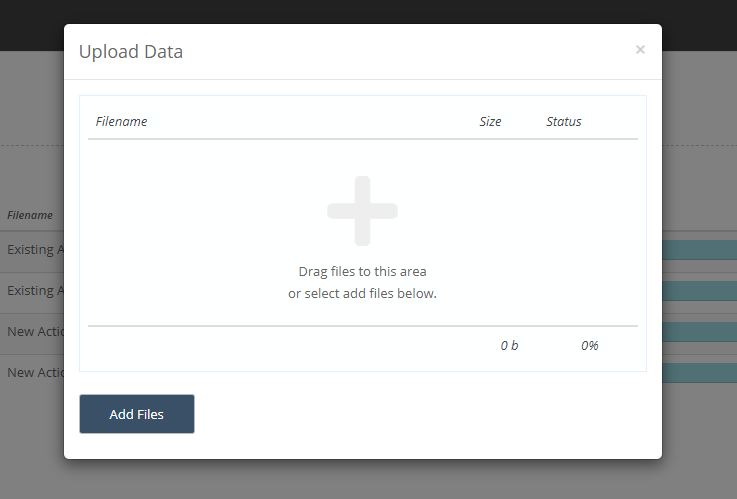Select the Filename column header in the dialog

click(121, 122)
